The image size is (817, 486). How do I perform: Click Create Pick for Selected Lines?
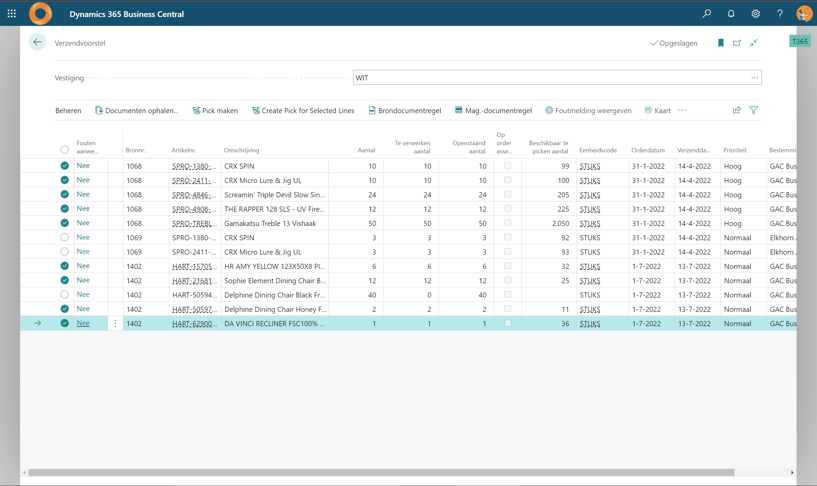303,110
